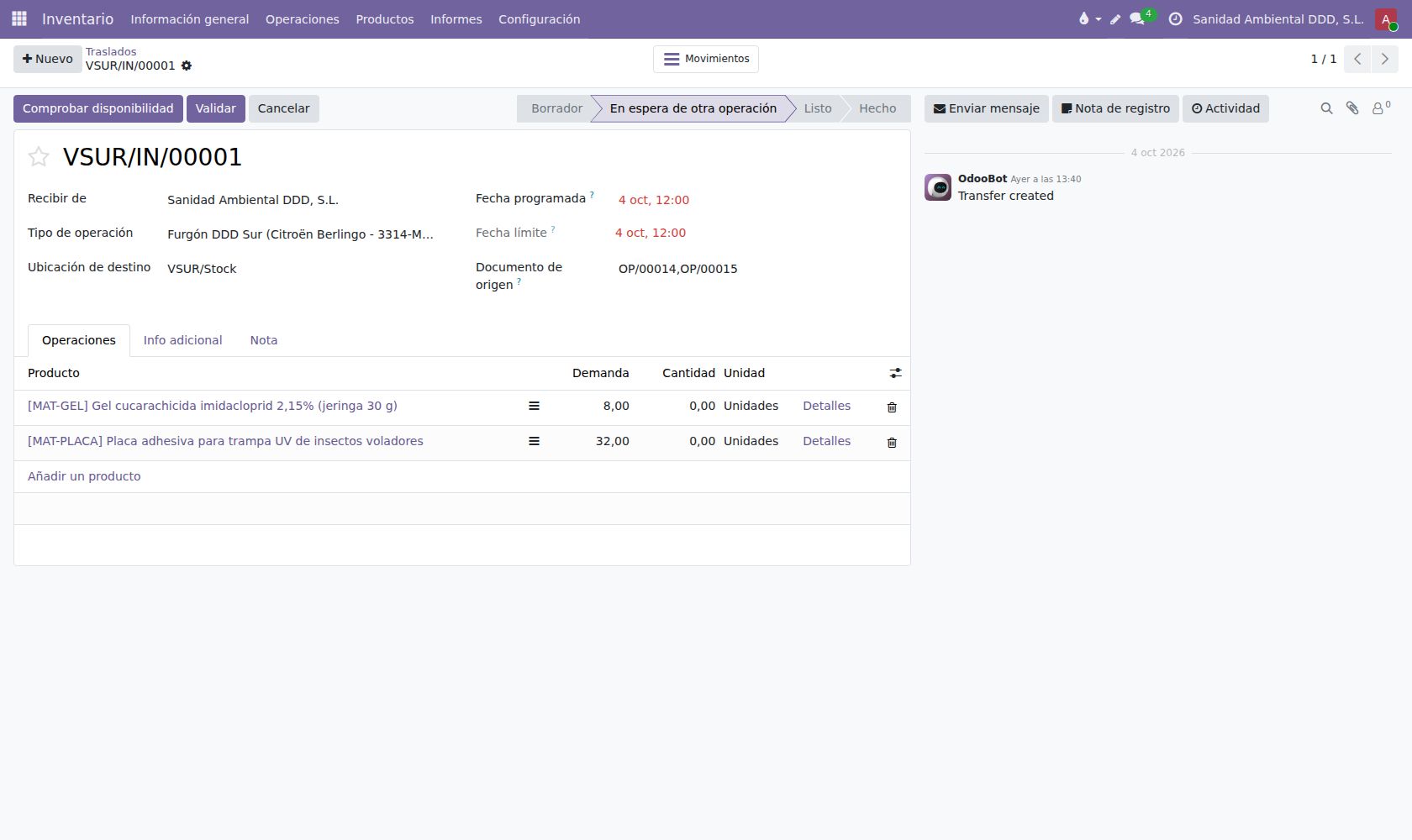The width and height of the screenshot is (1412, 840).
Task: Click Traslados breadcrumb link
Action: (111, 51)
